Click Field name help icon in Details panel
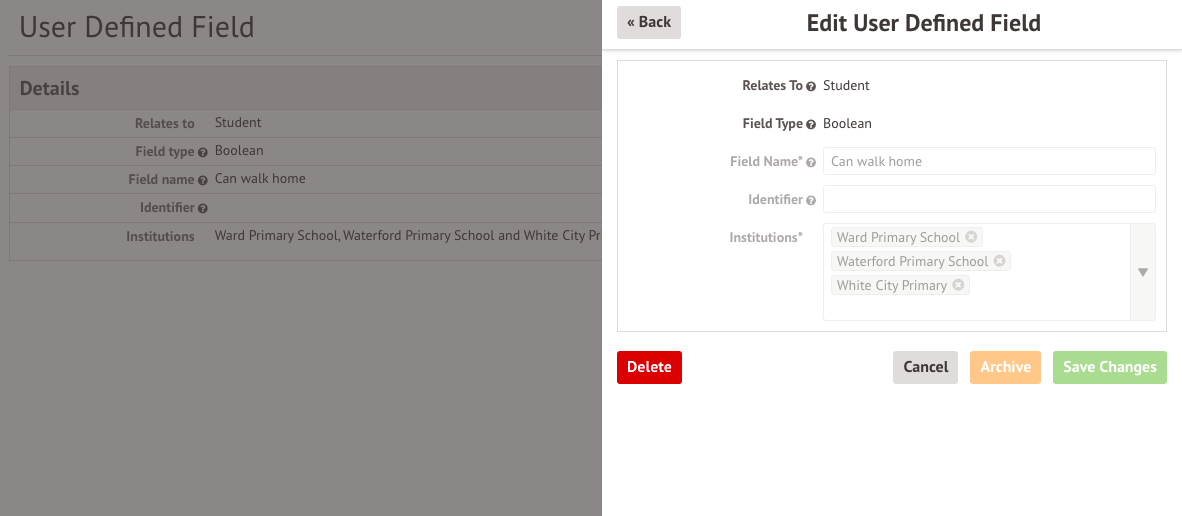The width and height of the screenshot is (1182, 516). coord(203,180)
